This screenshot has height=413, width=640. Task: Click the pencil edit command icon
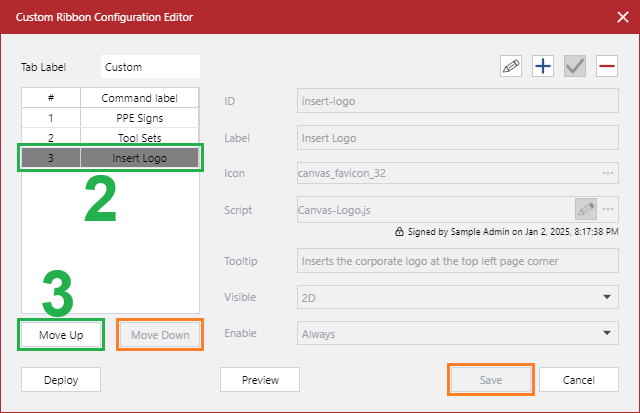pos(512,67)
